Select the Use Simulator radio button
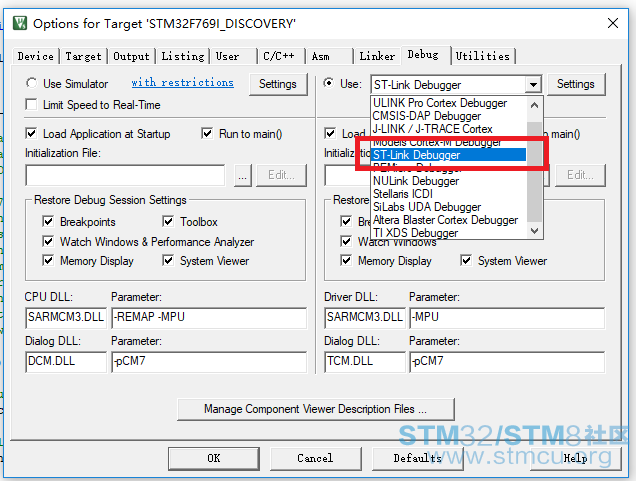 click(32, 83)
